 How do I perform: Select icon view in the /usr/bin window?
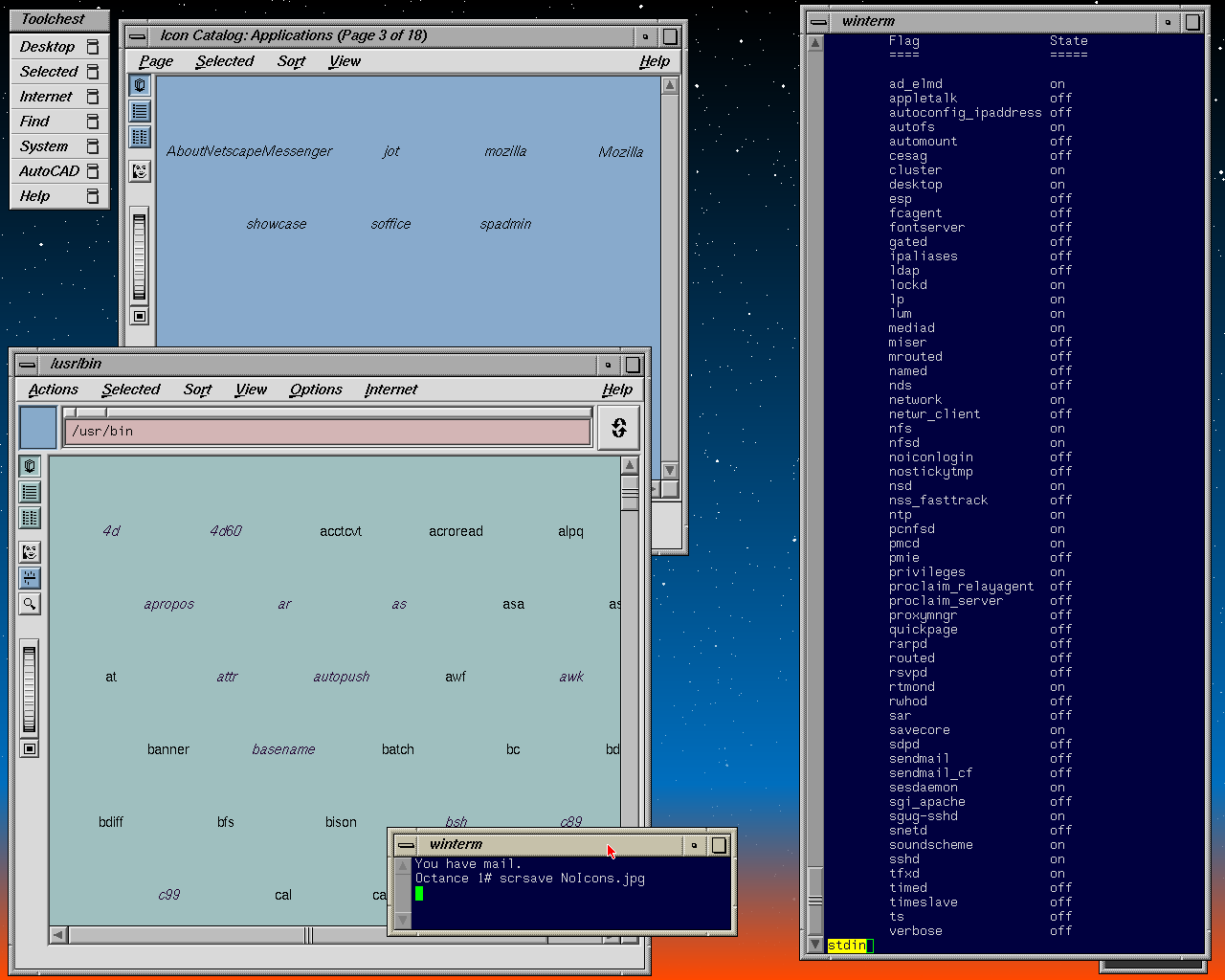point(30,466)
